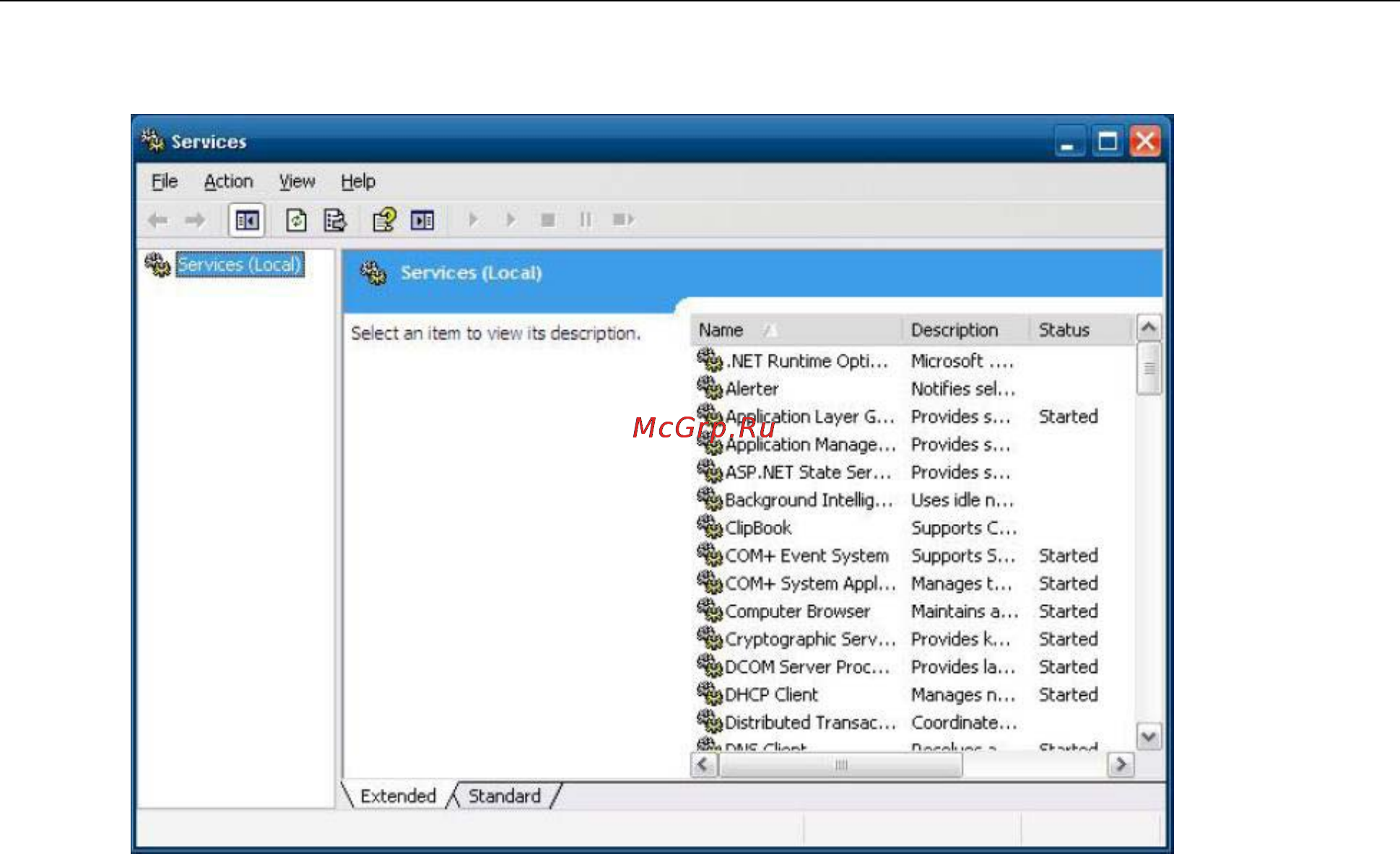Click the Pause Service toolbar icon
This screenshot has width=1400, height=854.
[586, 219]
